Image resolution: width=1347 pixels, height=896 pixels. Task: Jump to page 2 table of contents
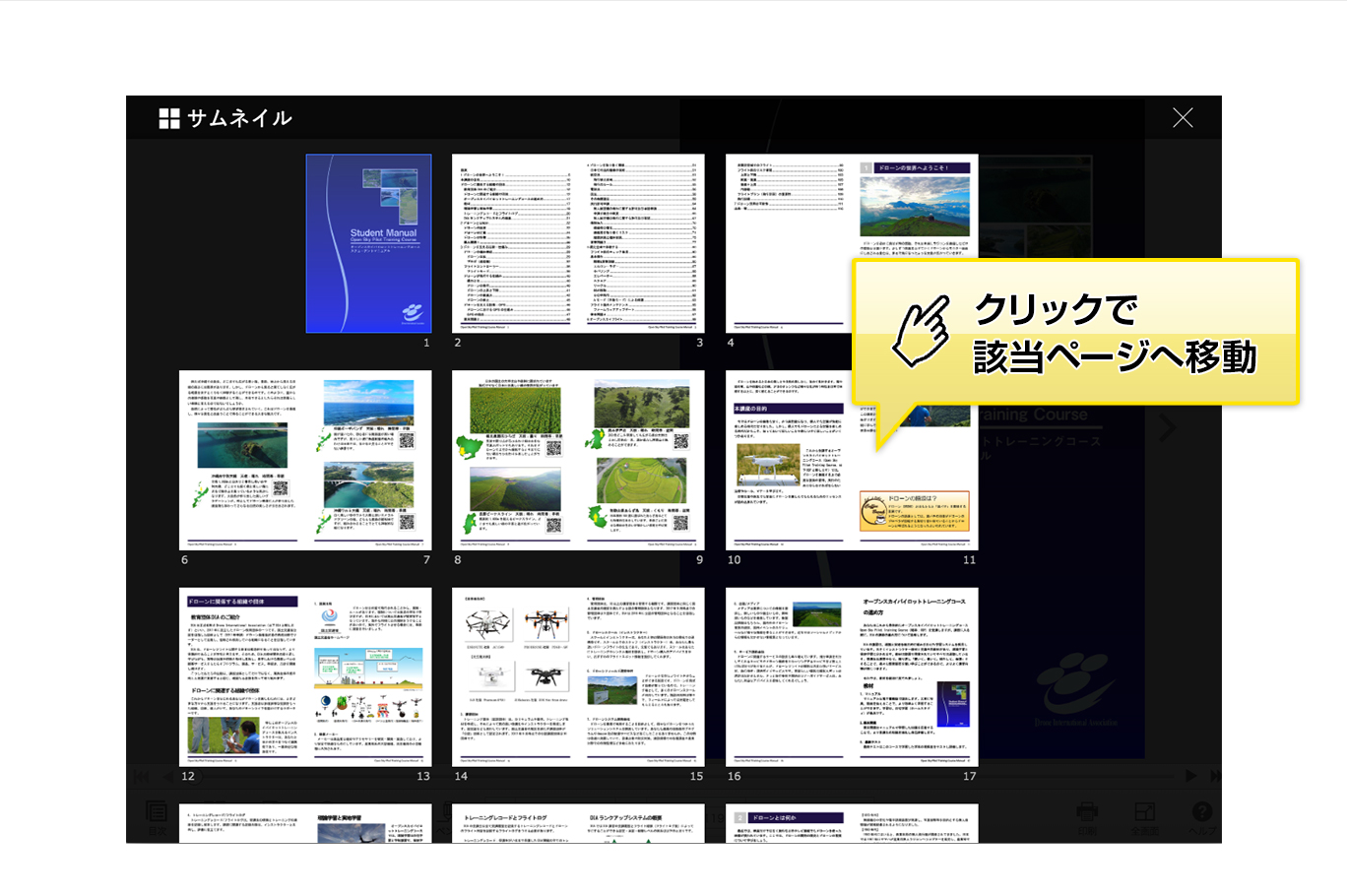(515, 243)
